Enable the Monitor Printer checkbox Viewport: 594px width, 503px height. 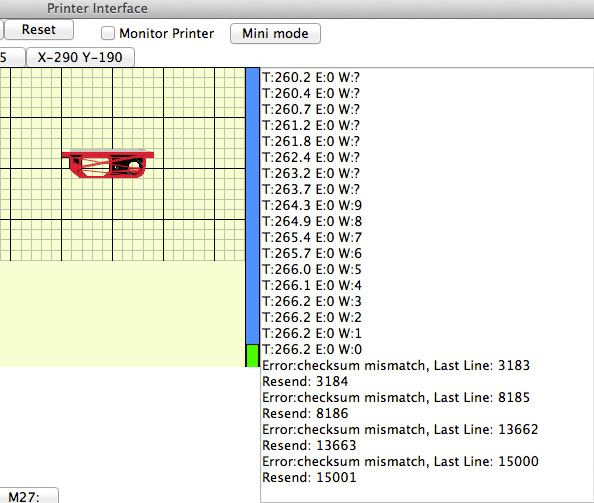point(108,33)
